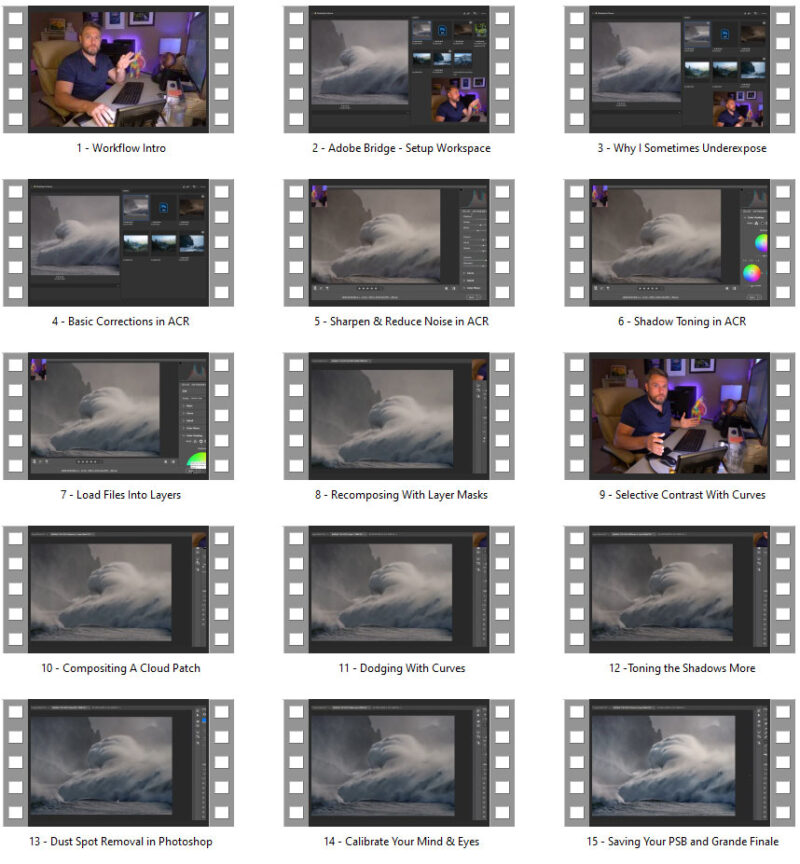Image resolution: width=800 pixels, height=864 pixels.
Task: Select the 'Sharpen & Reduce Noise in ACR' thumbnail
Action: (400, 242)
